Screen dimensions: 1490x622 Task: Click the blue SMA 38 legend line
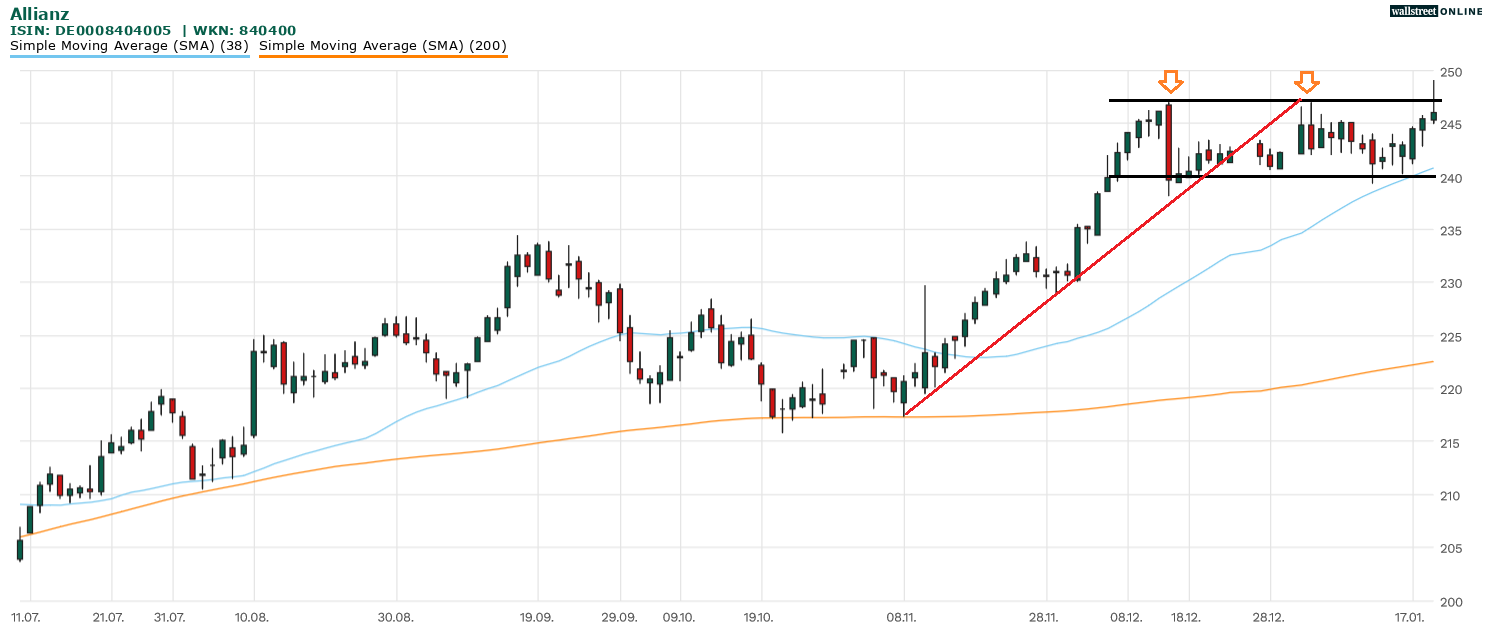click(x=129, y=56)
